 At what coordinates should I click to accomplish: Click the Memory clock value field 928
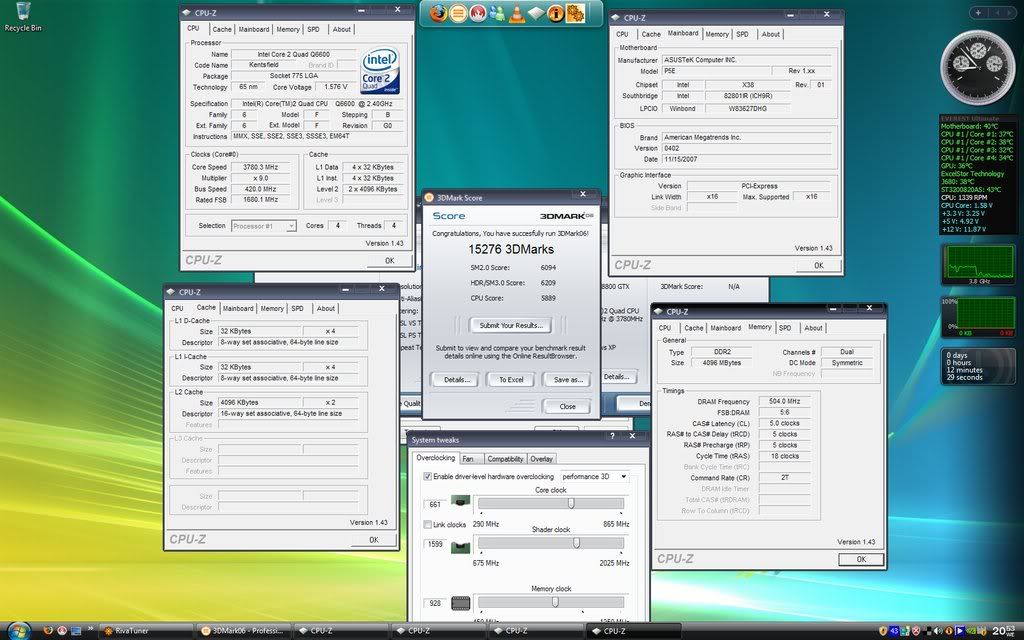(x=436, y=603)
